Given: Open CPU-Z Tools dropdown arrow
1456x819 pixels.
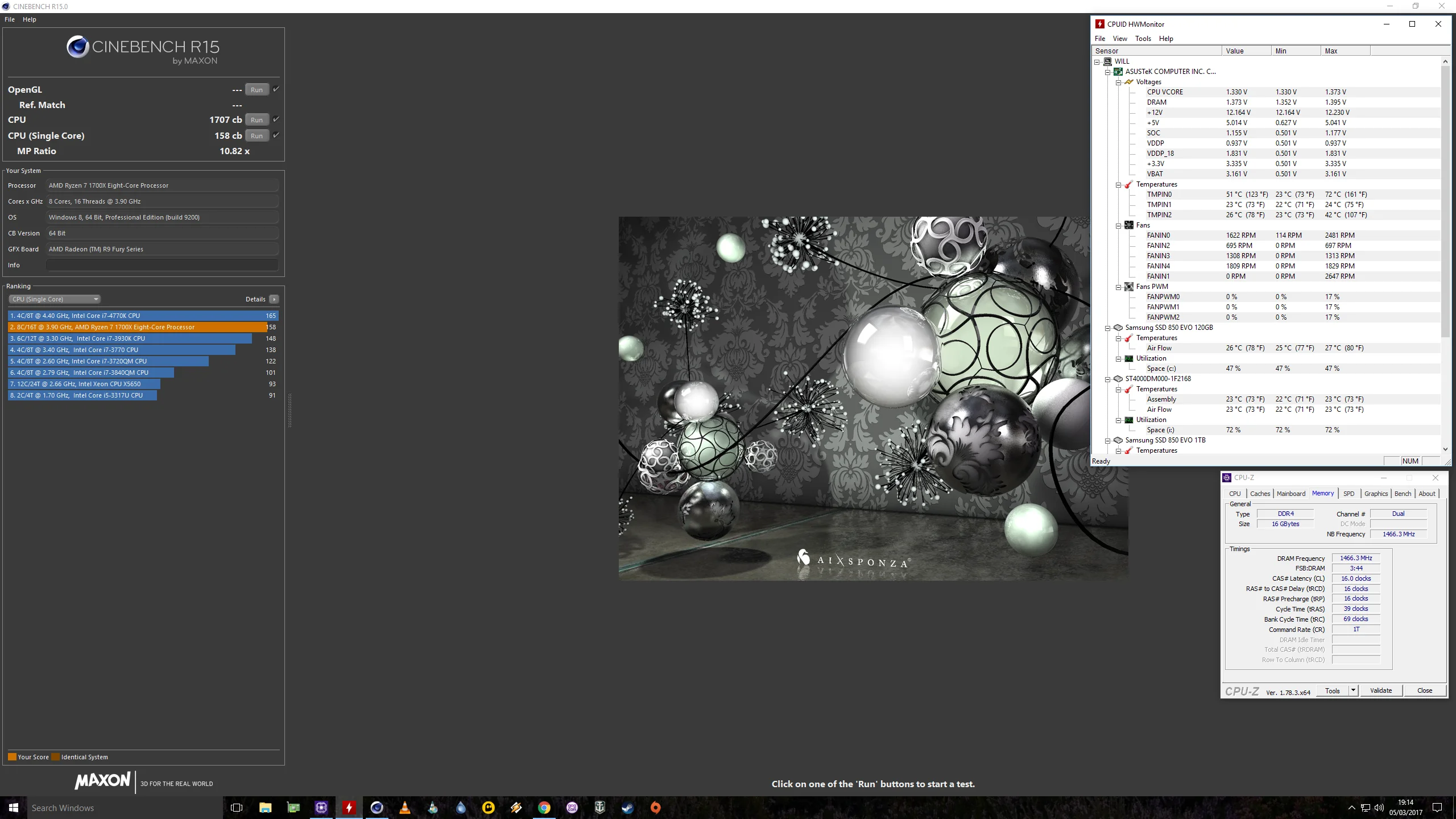Looking at the screenshot, I should pos(1354,690).
